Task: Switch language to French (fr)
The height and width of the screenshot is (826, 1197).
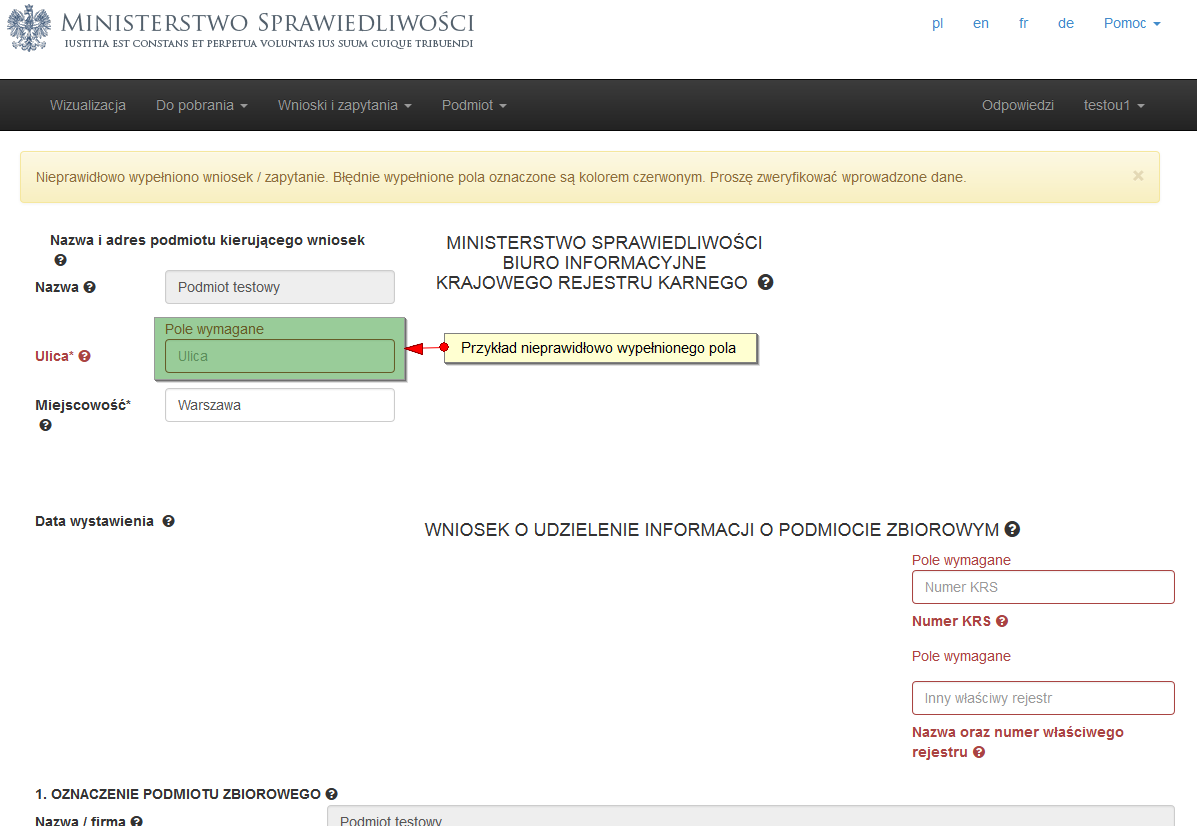Action: point(1024,24)
